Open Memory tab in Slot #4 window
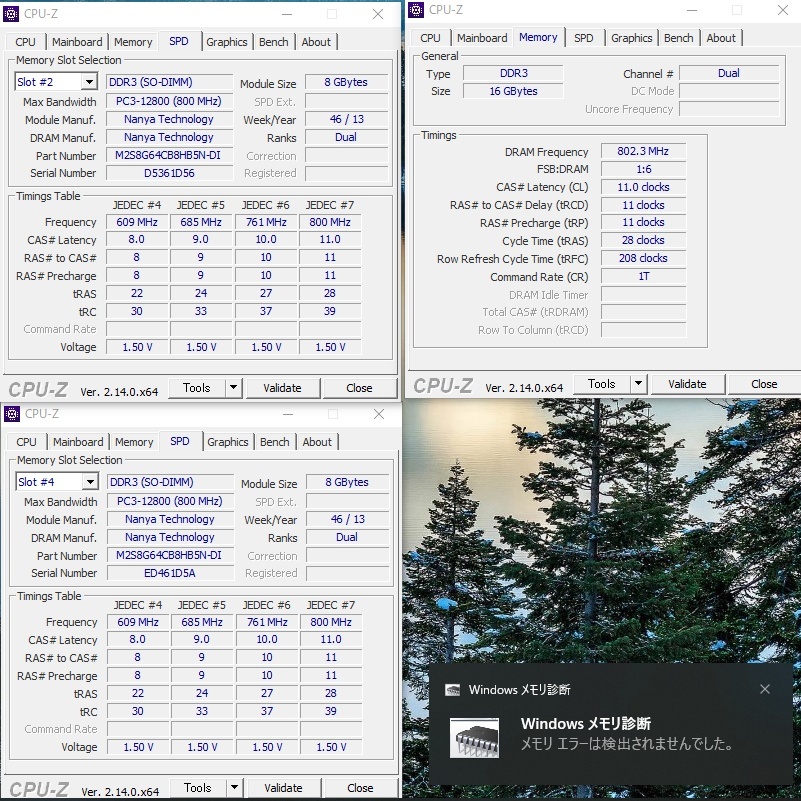This screenshot has width=801, height=801. click(134, 442)
